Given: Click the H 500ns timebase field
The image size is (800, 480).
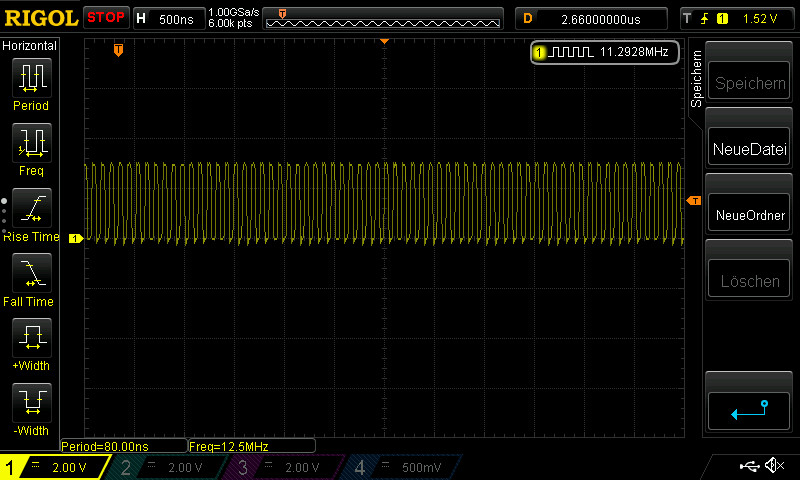Looking at the screenshot, I should (x=169, y=19).
